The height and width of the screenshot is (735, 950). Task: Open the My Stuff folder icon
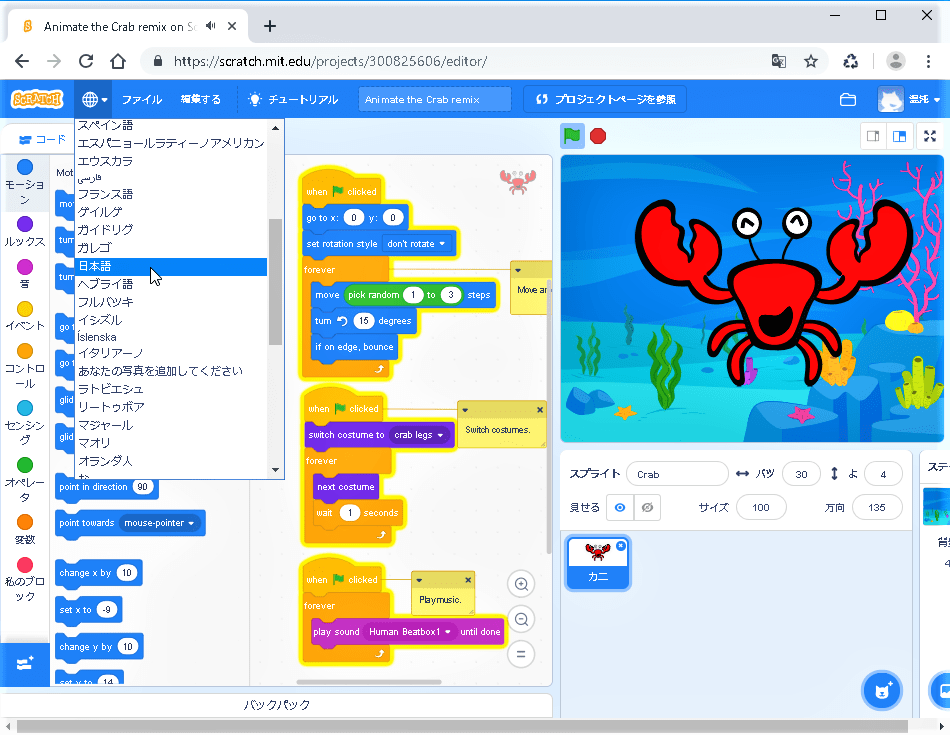point(848,99)
